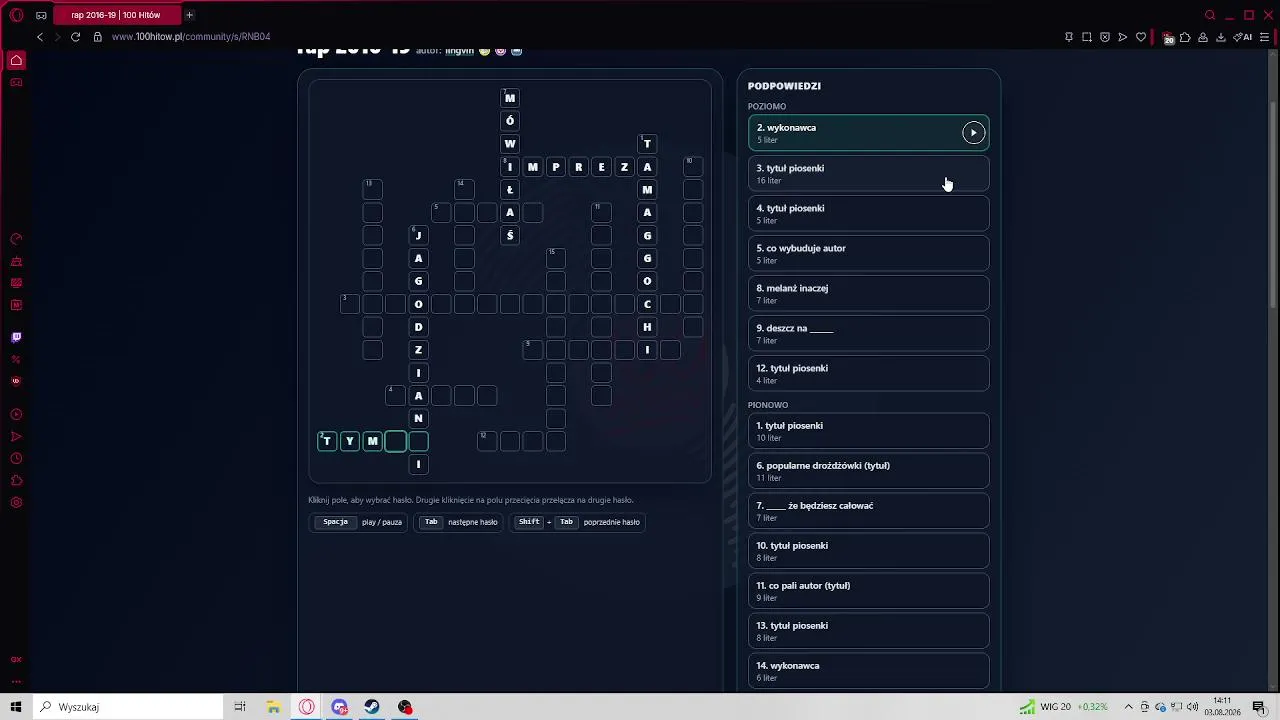Select hint 3. tytuł piosenki 16 liter

(868, 173)
